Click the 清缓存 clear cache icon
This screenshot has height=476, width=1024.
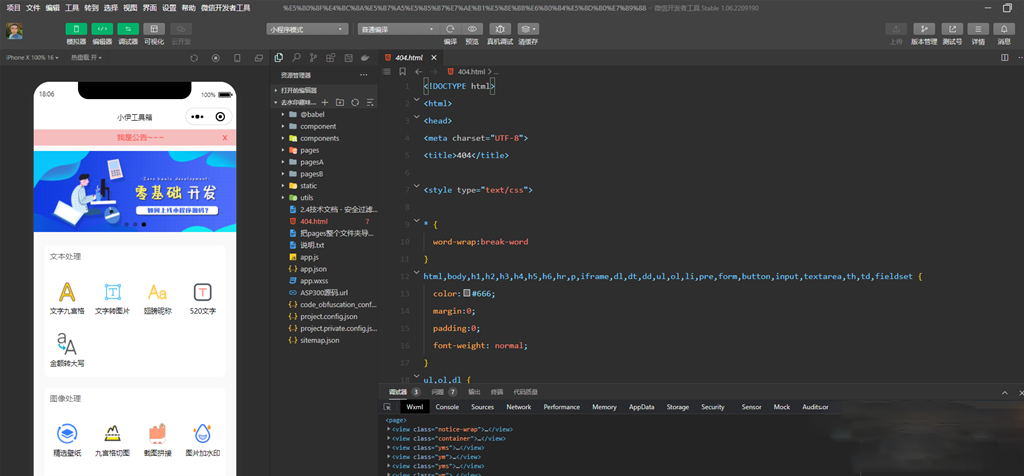(527, 29)
